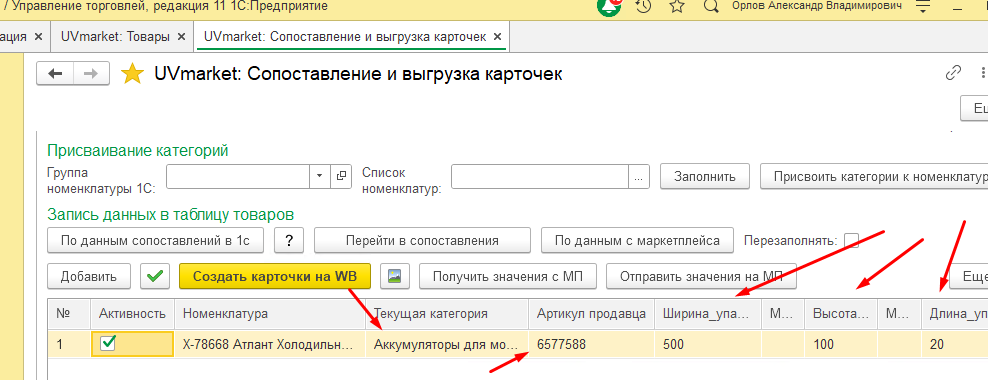This screenshot has width=988, height=380.
Task: Open the history clock icon
Action: click(x=643, y=6)
